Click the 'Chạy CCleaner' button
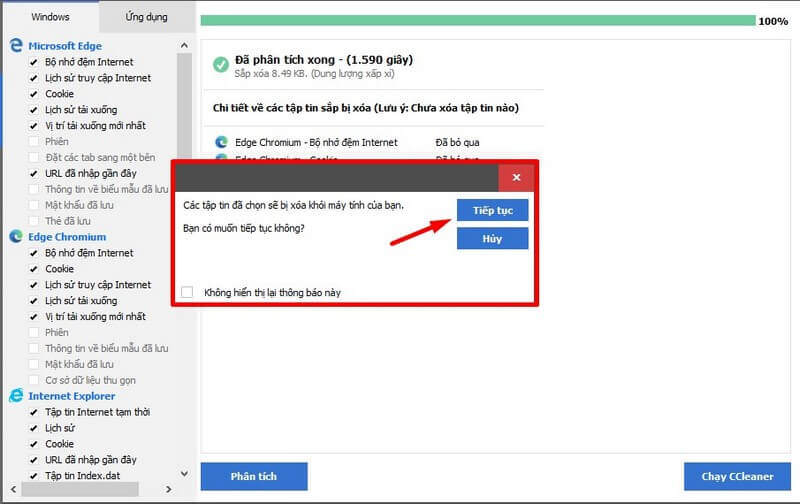The image size is (800, 504). 736,477
